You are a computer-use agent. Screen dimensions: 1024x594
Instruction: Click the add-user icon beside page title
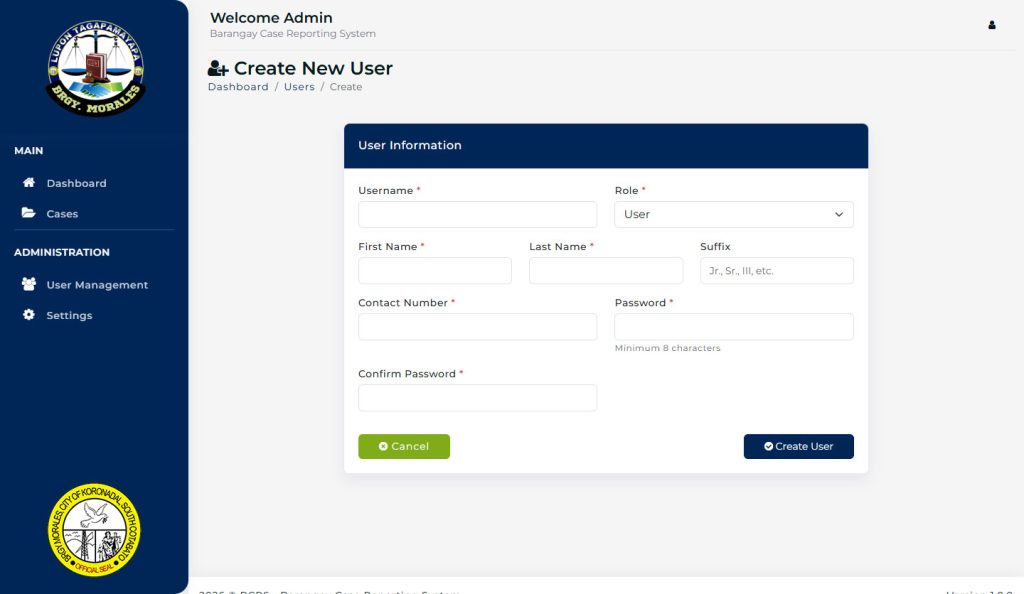pyautogui.click(x=218, y=69)
